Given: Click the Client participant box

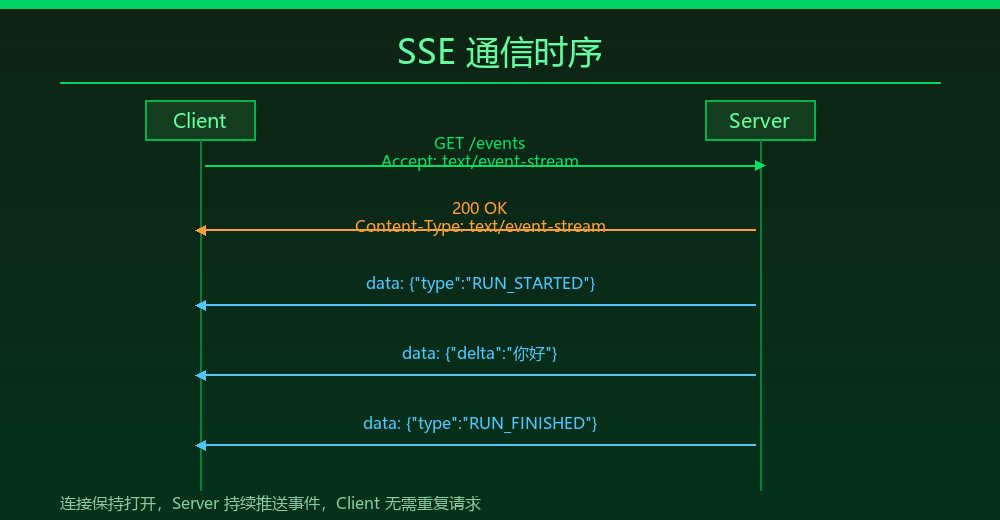Looking at the screenshot, I should pyautogui.click(x=200, y=121).
